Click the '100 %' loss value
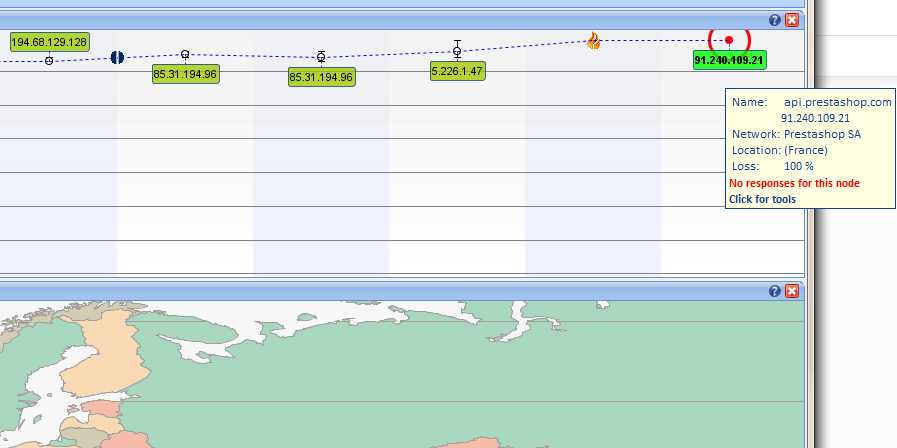897x448 pixels. [x=799, y=166]
